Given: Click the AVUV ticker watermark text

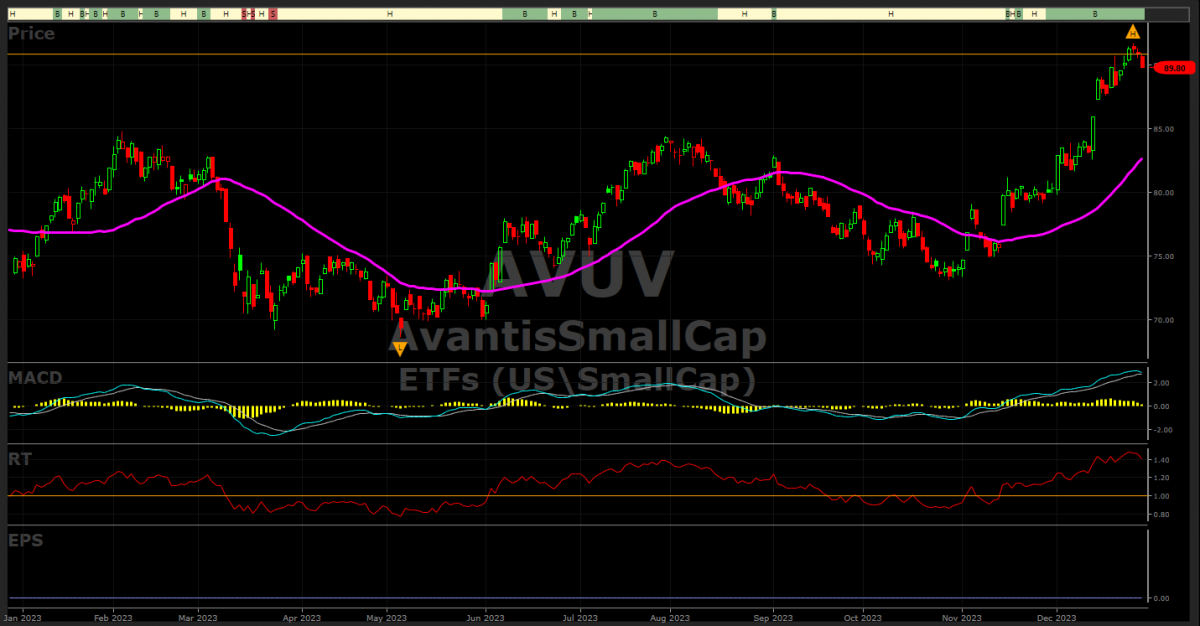Looking at the screenshot, I should click(x=580, y=273).
